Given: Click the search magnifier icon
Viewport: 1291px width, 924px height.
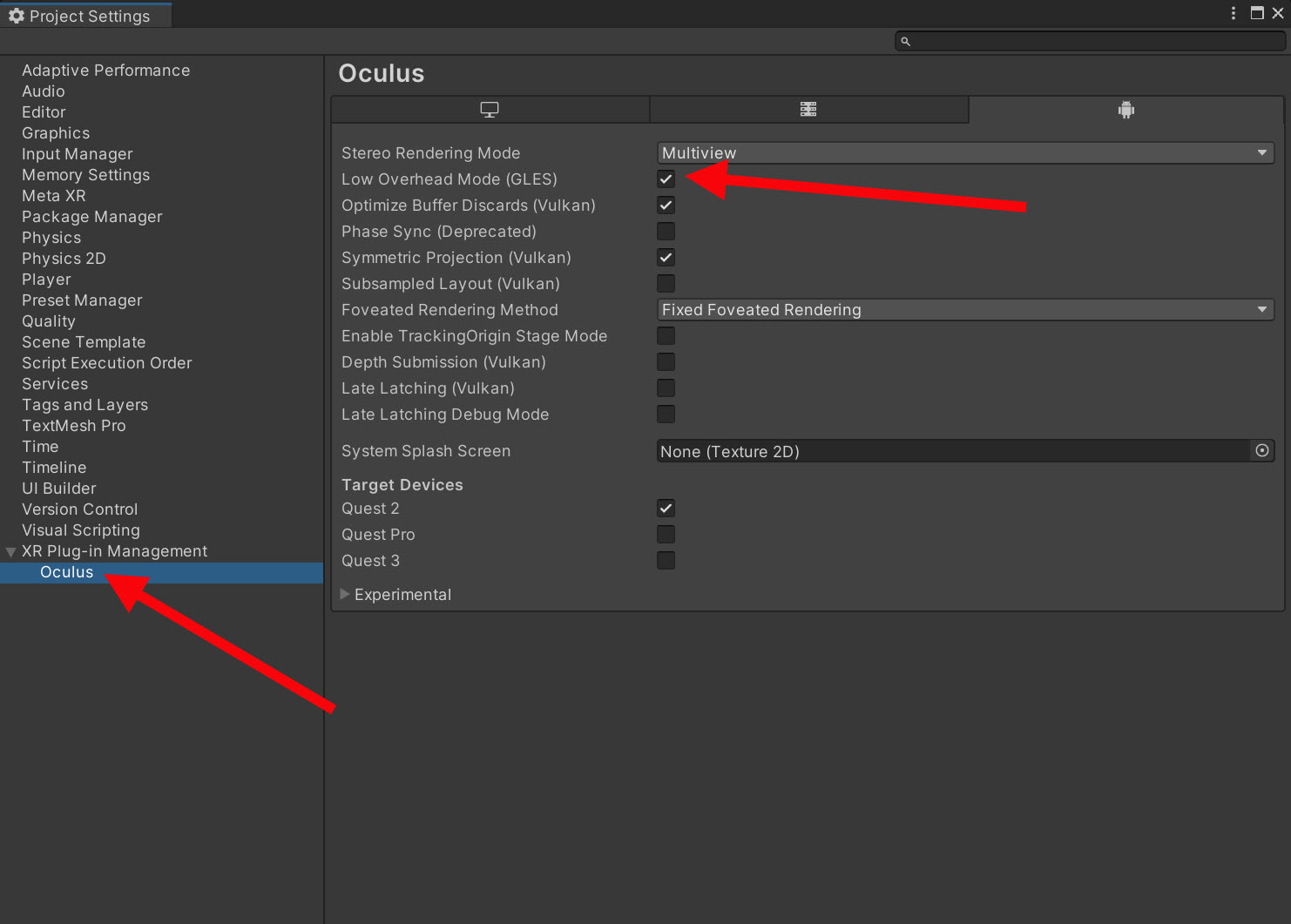Looking at the screenshot, I should pyautogui.click(x=905, y=41).
